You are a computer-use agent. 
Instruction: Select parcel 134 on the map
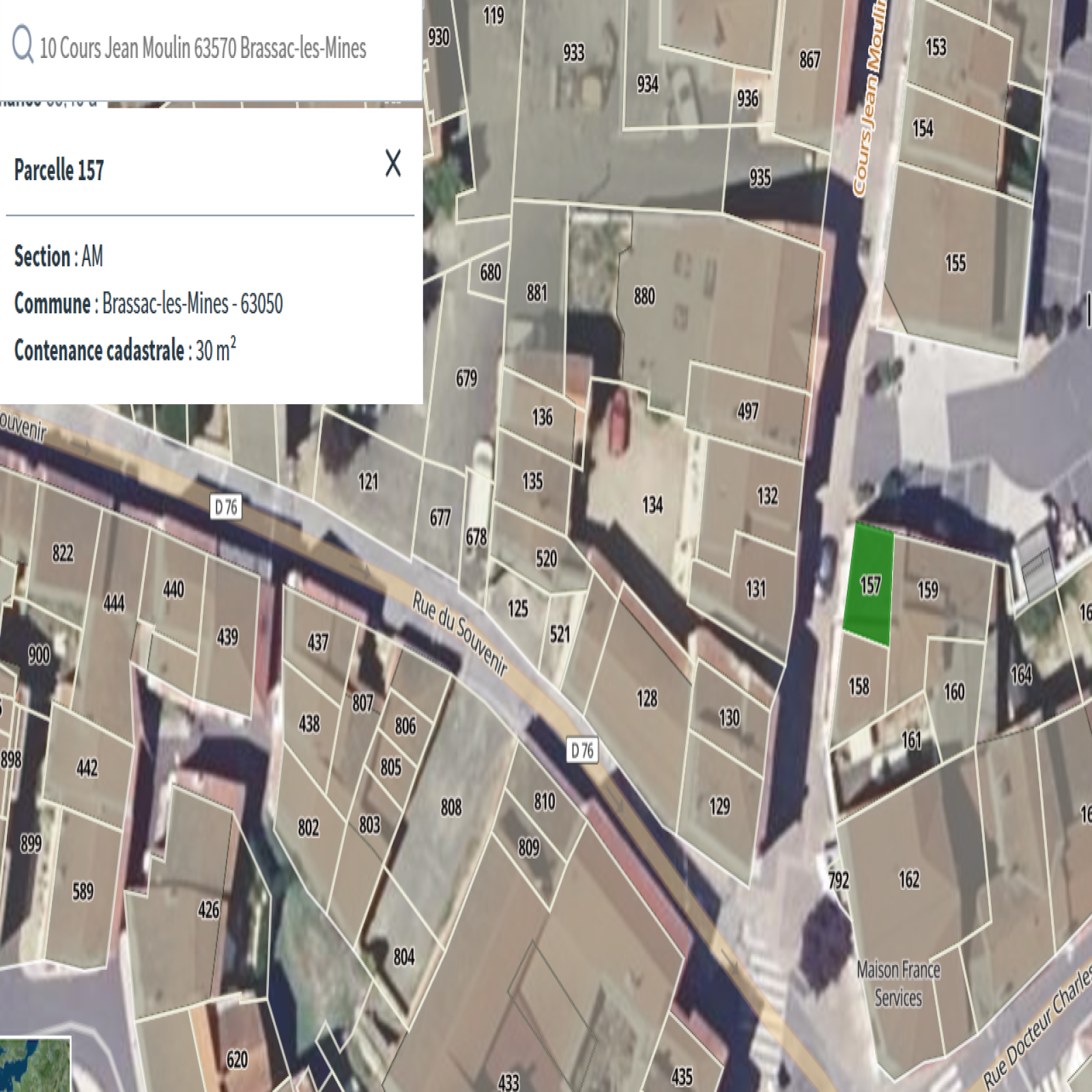pyautogui.click(x=652, y=505)
